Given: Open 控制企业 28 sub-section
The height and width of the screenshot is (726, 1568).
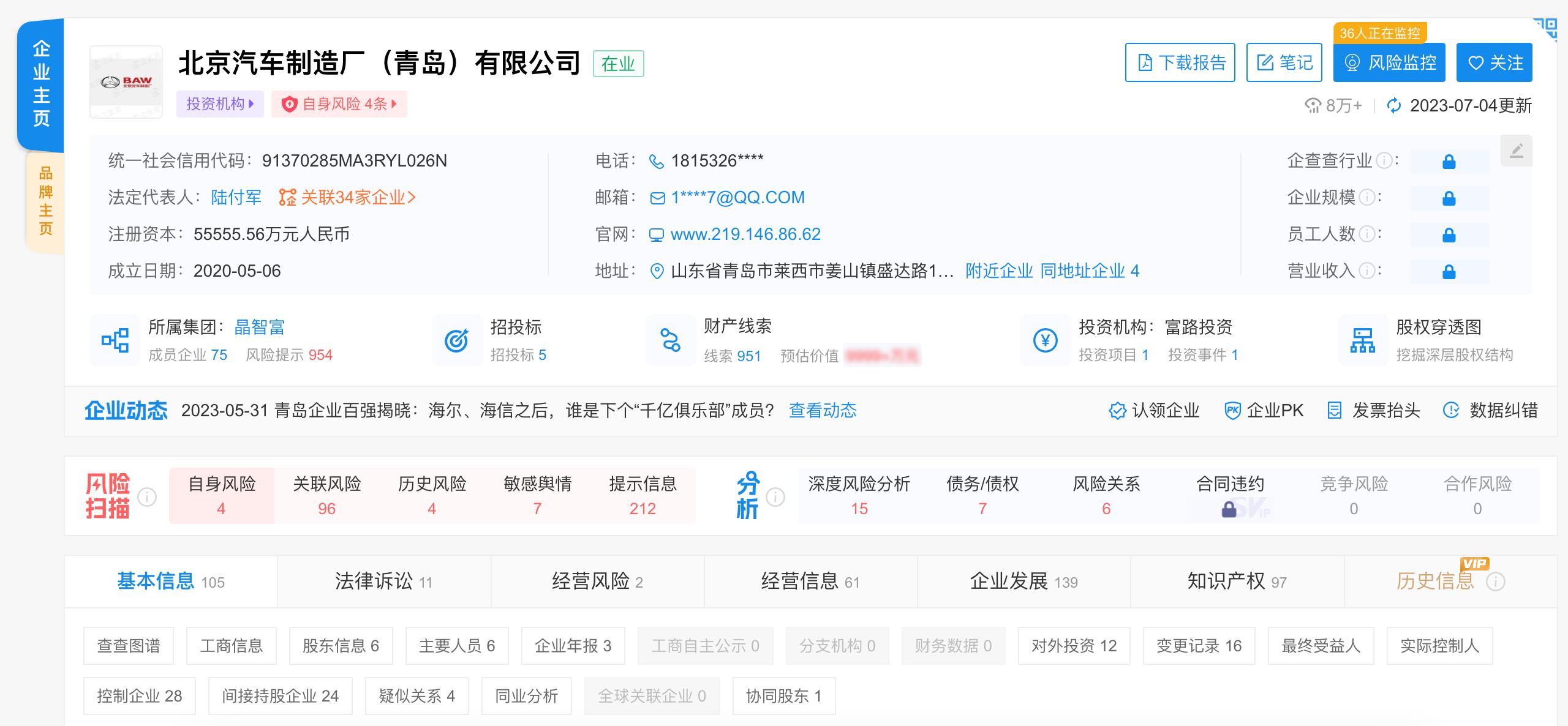Looking at the screenshot, I should click(x=140, y=696).
